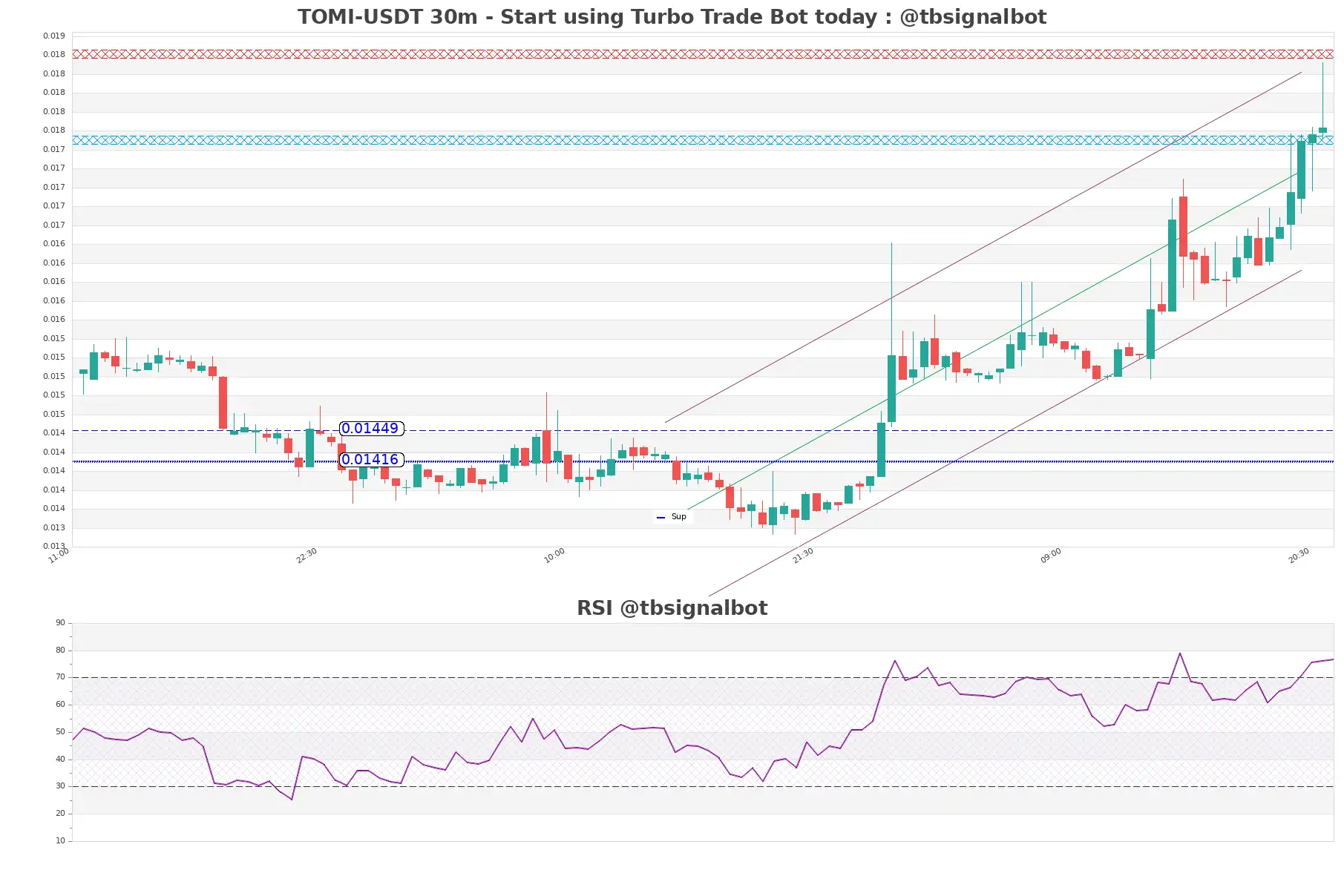This screenshot has height=896, width=1344.
Task: Click the Sup legend entry
Action: tap(673, 517)
